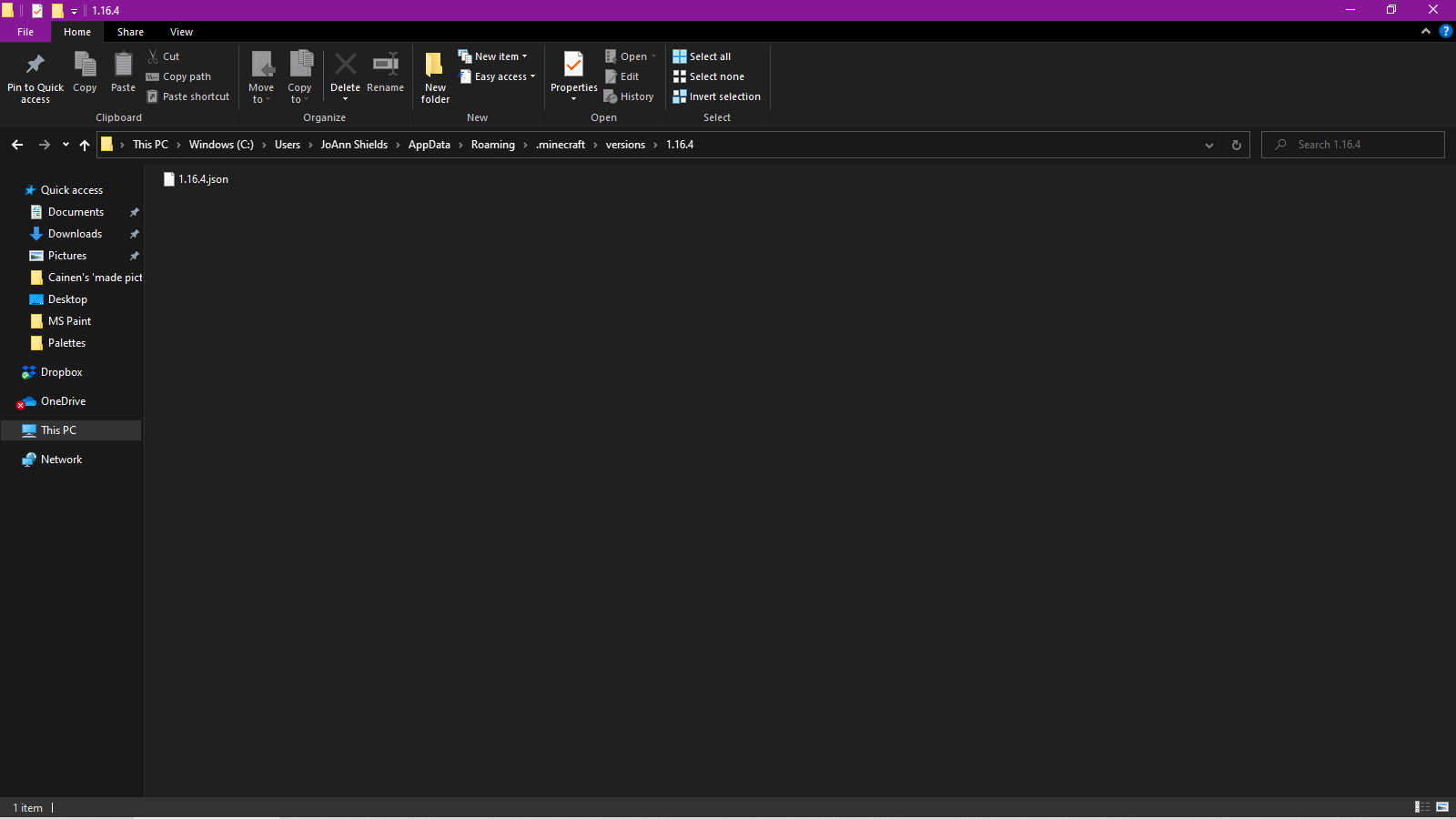
Task: Expand the Properties dropdown arrow
Action: [x=574, y=99]
